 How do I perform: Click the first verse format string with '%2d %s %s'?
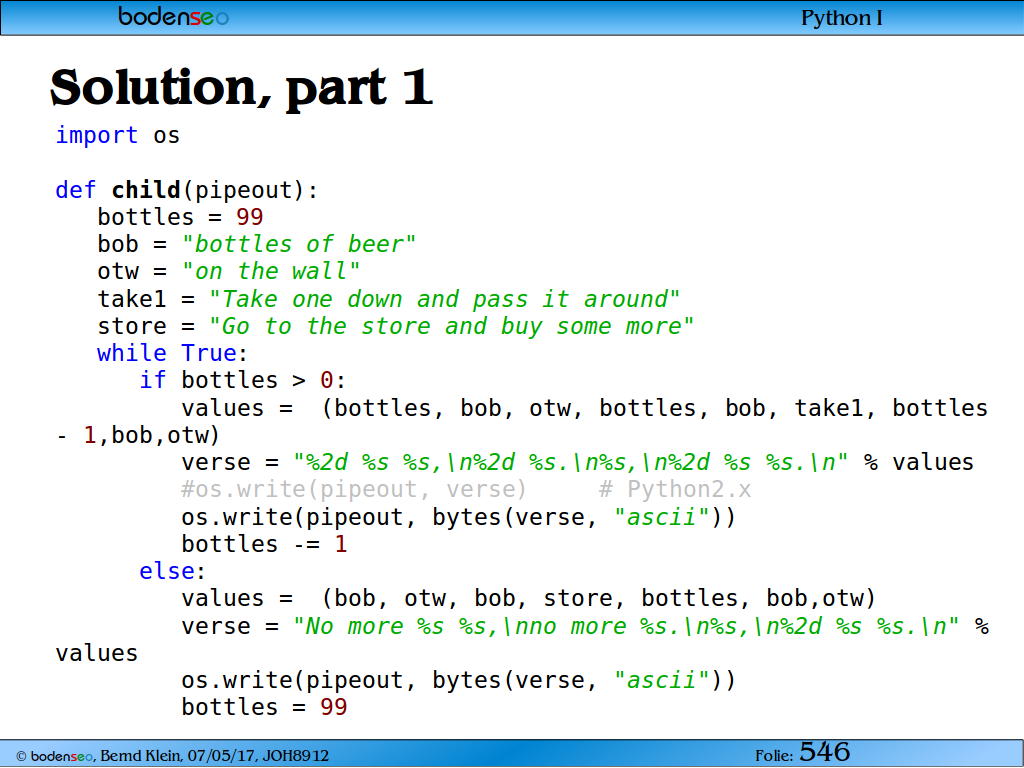pos(570,462)
